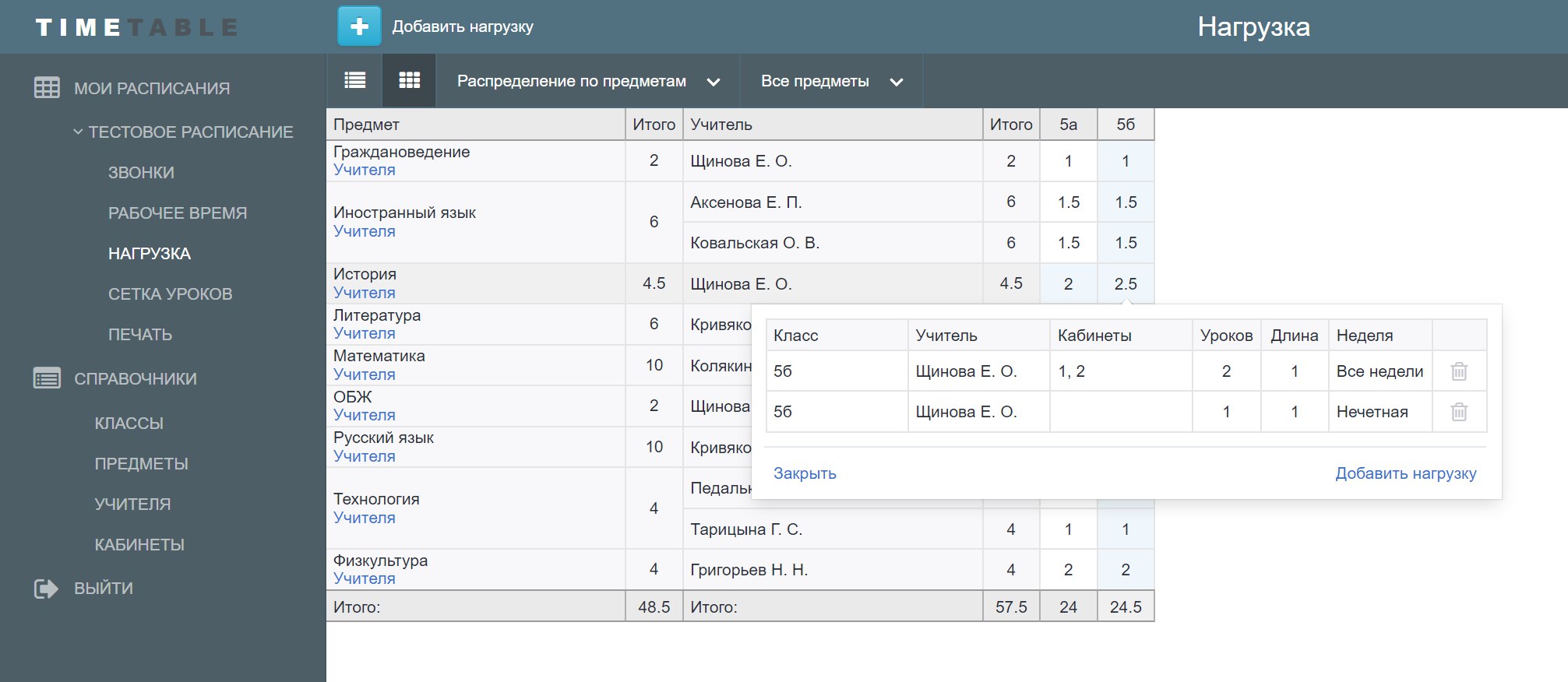Open ПЕЧАТЬ page
Screen dimensions: 1568x682
(140, 334)
